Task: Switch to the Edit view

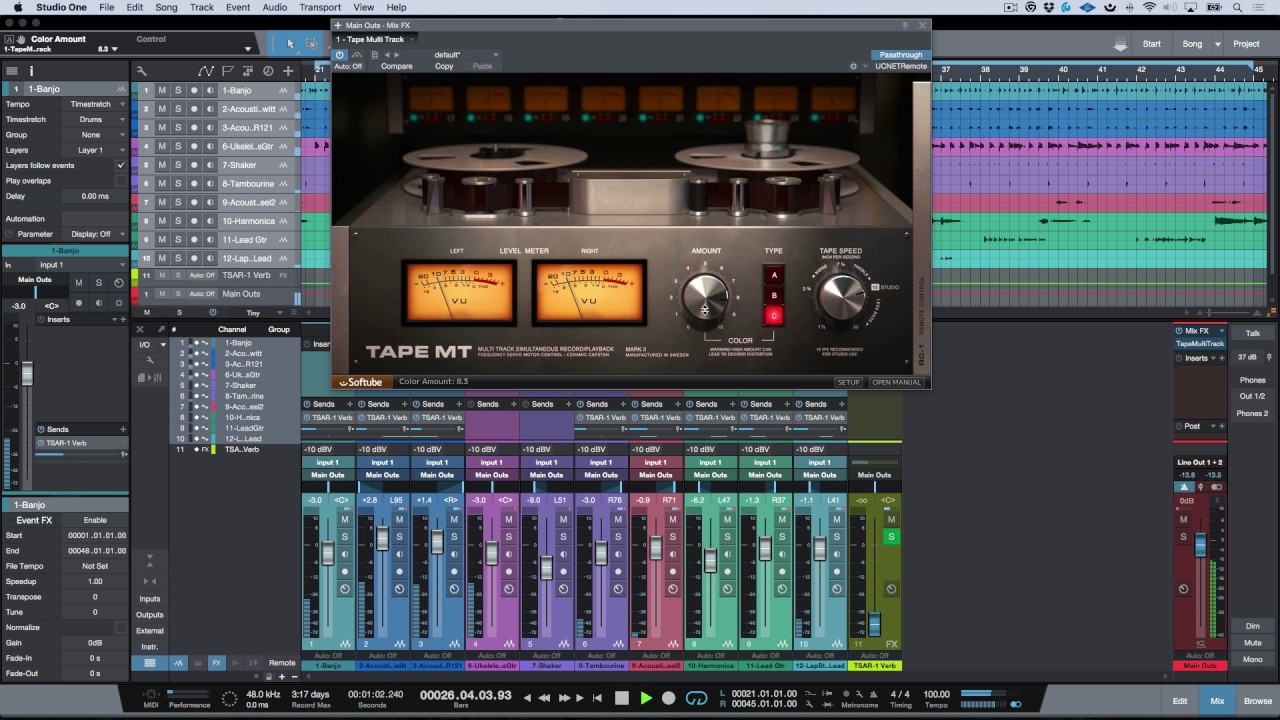Action: (1180, 701)
